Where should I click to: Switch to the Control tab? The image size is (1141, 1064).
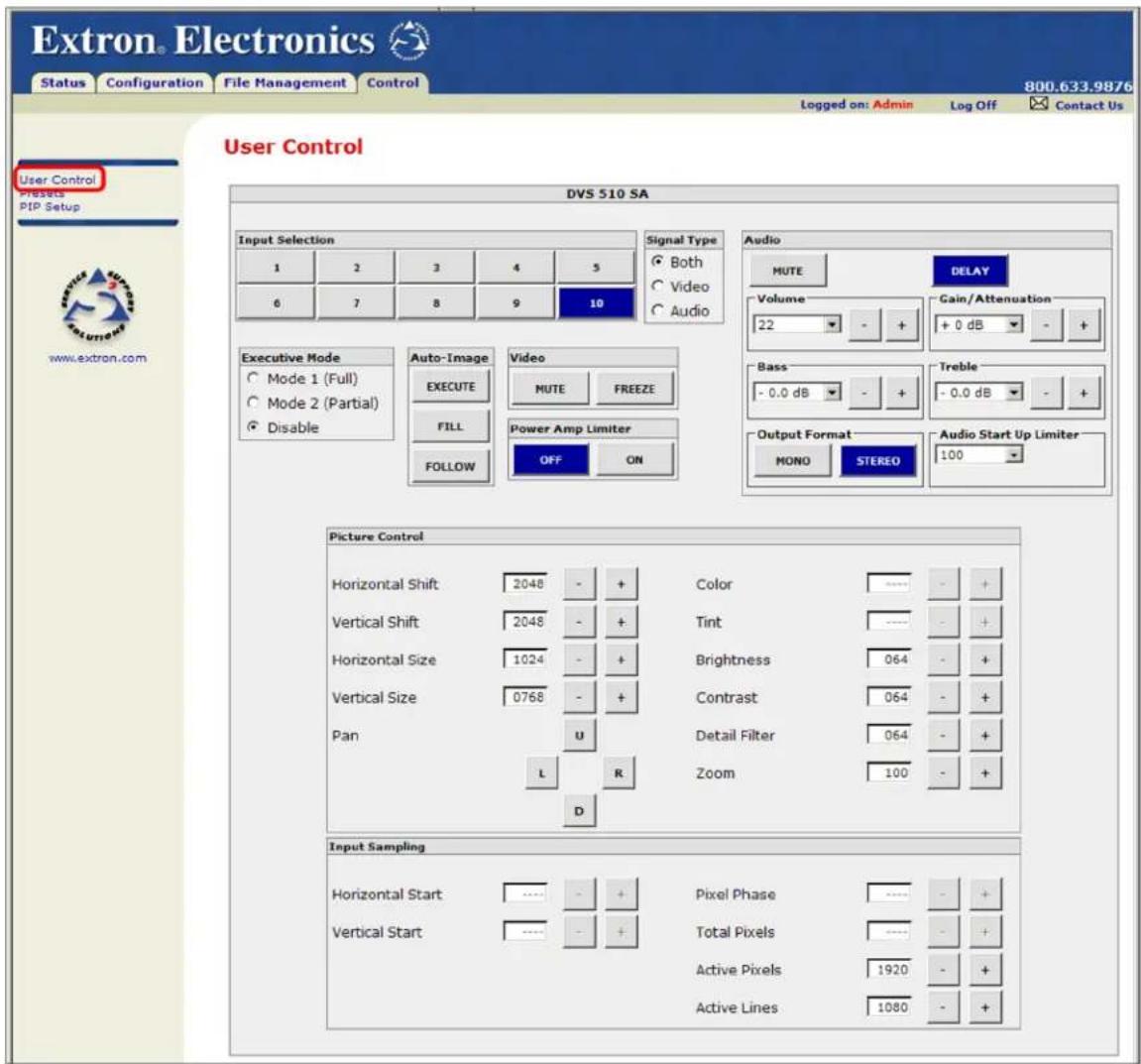(x=393, y=83)
